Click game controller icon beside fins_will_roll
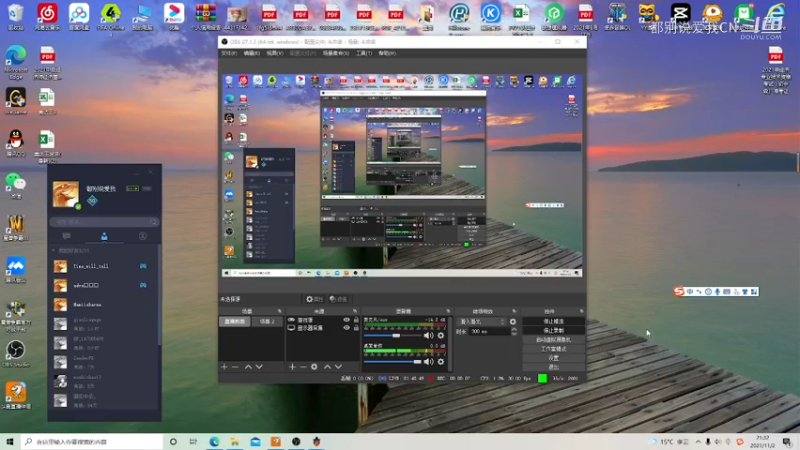The width and height of the screenshot is (800, 450). [143, 266]
